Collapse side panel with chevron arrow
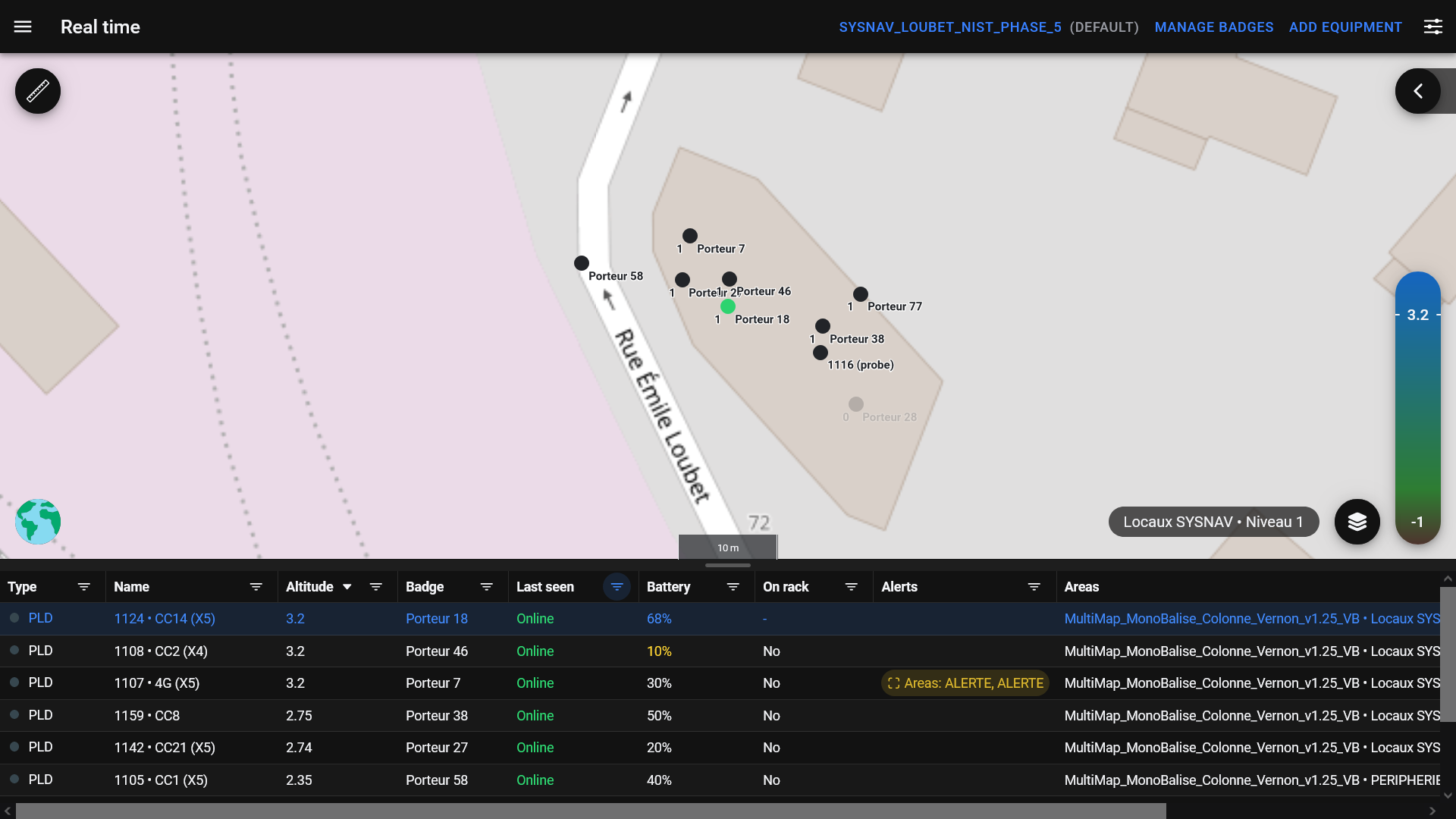The height and width of the screenshot is (819, 1456). click(1417, 91)
